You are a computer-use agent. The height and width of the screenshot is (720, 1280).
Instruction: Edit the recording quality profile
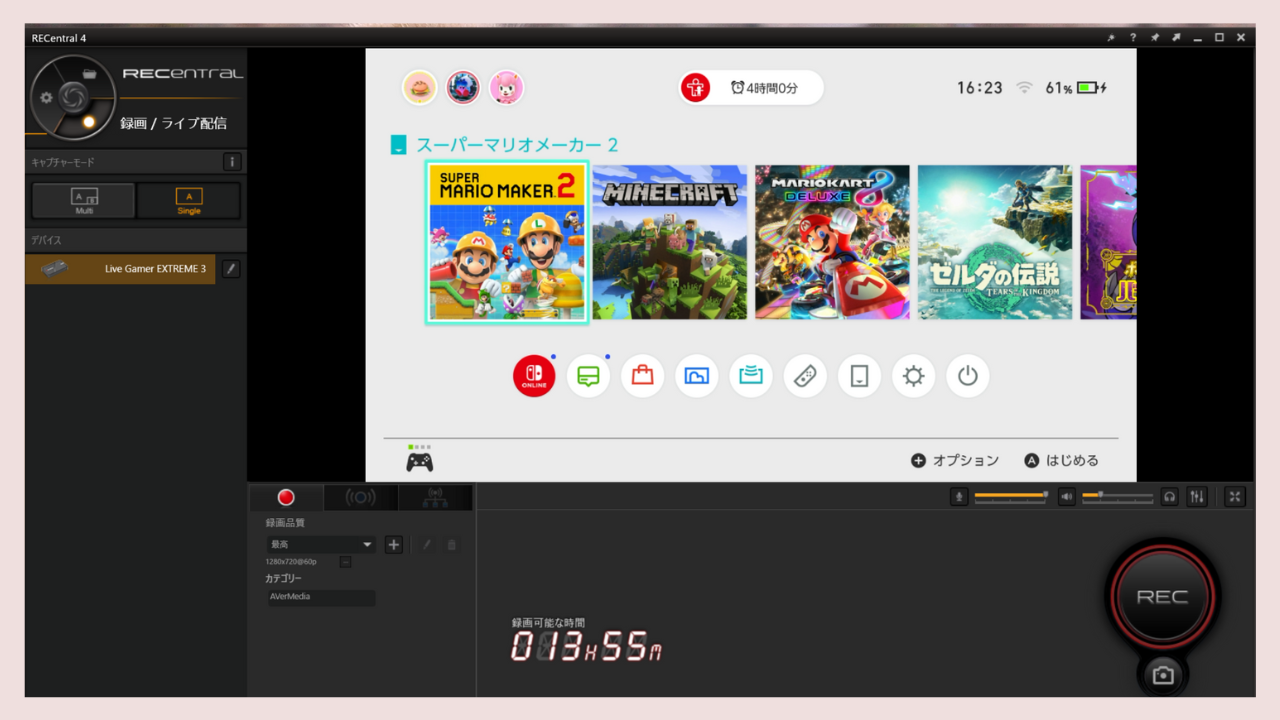(426, 545)
